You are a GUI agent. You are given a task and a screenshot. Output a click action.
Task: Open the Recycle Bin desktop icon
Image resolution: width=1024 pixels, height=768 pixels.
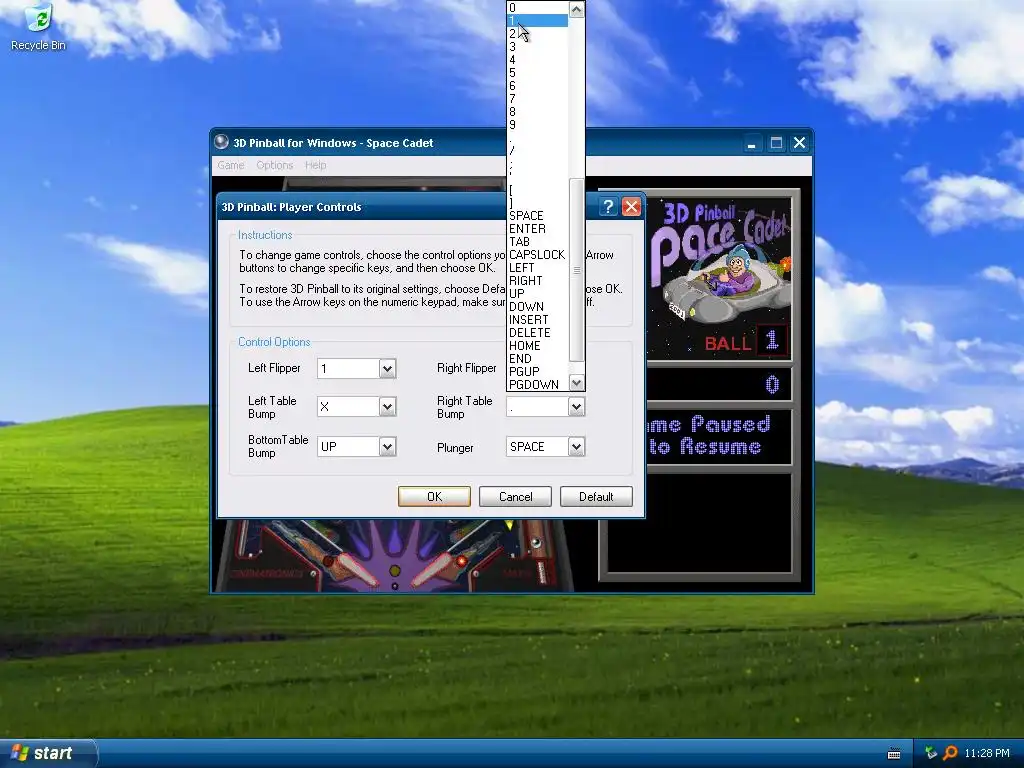tap(38, 27)
